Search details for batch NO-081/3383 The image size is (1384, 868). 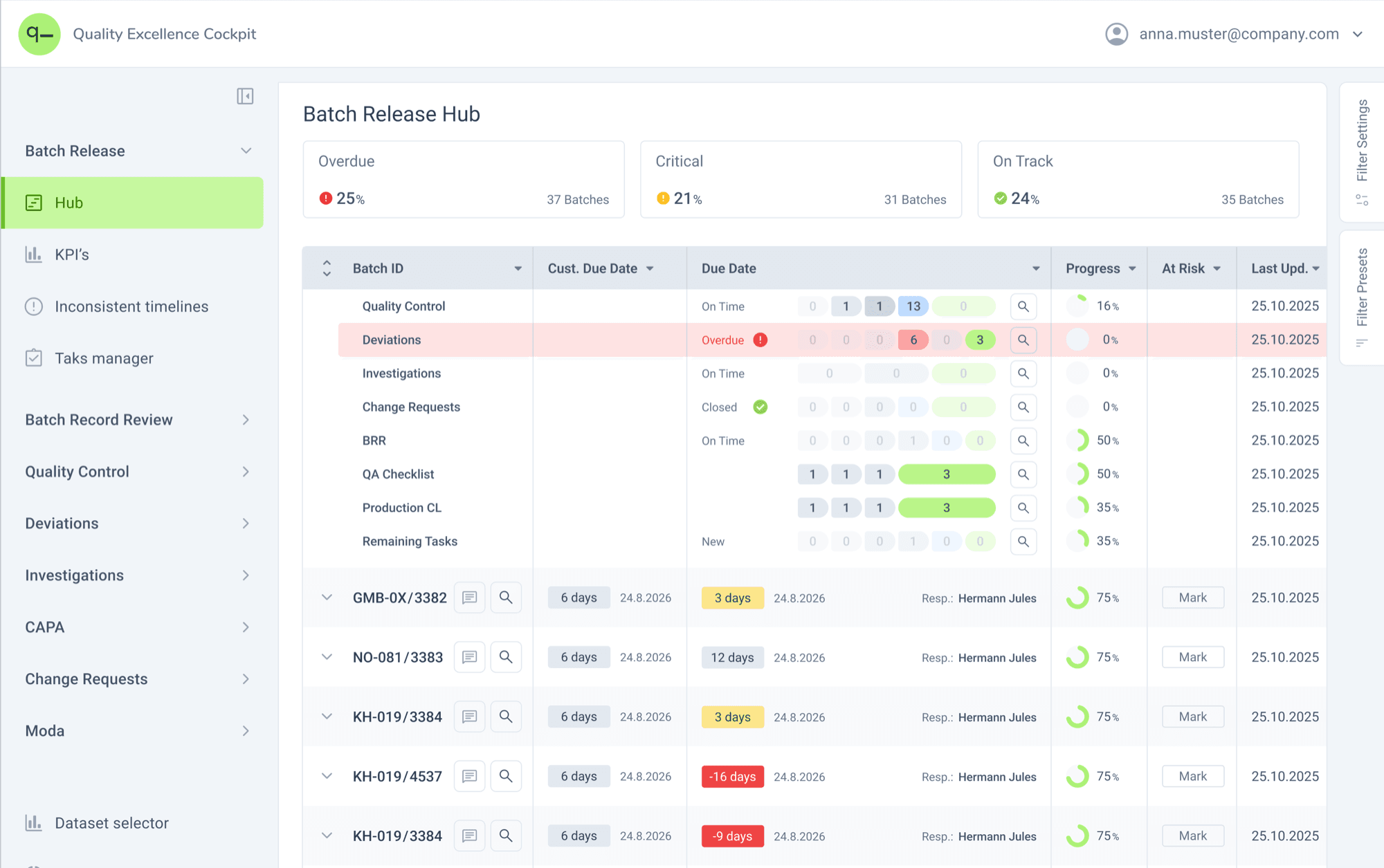pyautogui.click(x=506, y=657)
